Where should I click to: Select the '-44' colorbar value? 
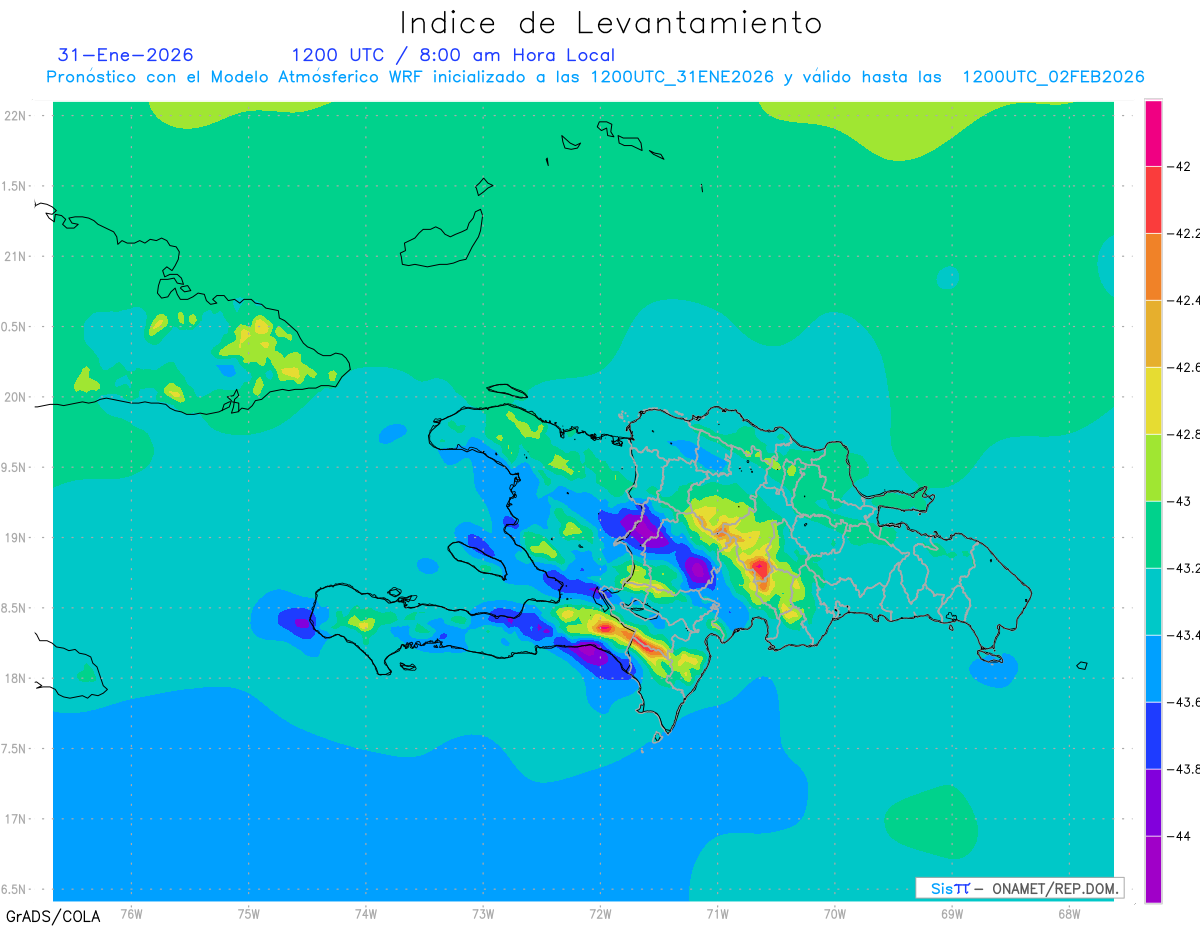pyautogui.click(x=1179, y=836)
